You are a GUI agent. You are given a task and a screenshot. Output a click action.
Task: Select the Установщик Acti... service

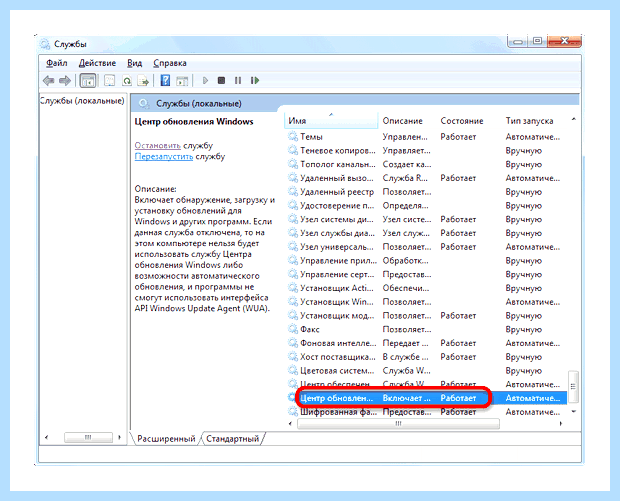click(x=426, y=288)
